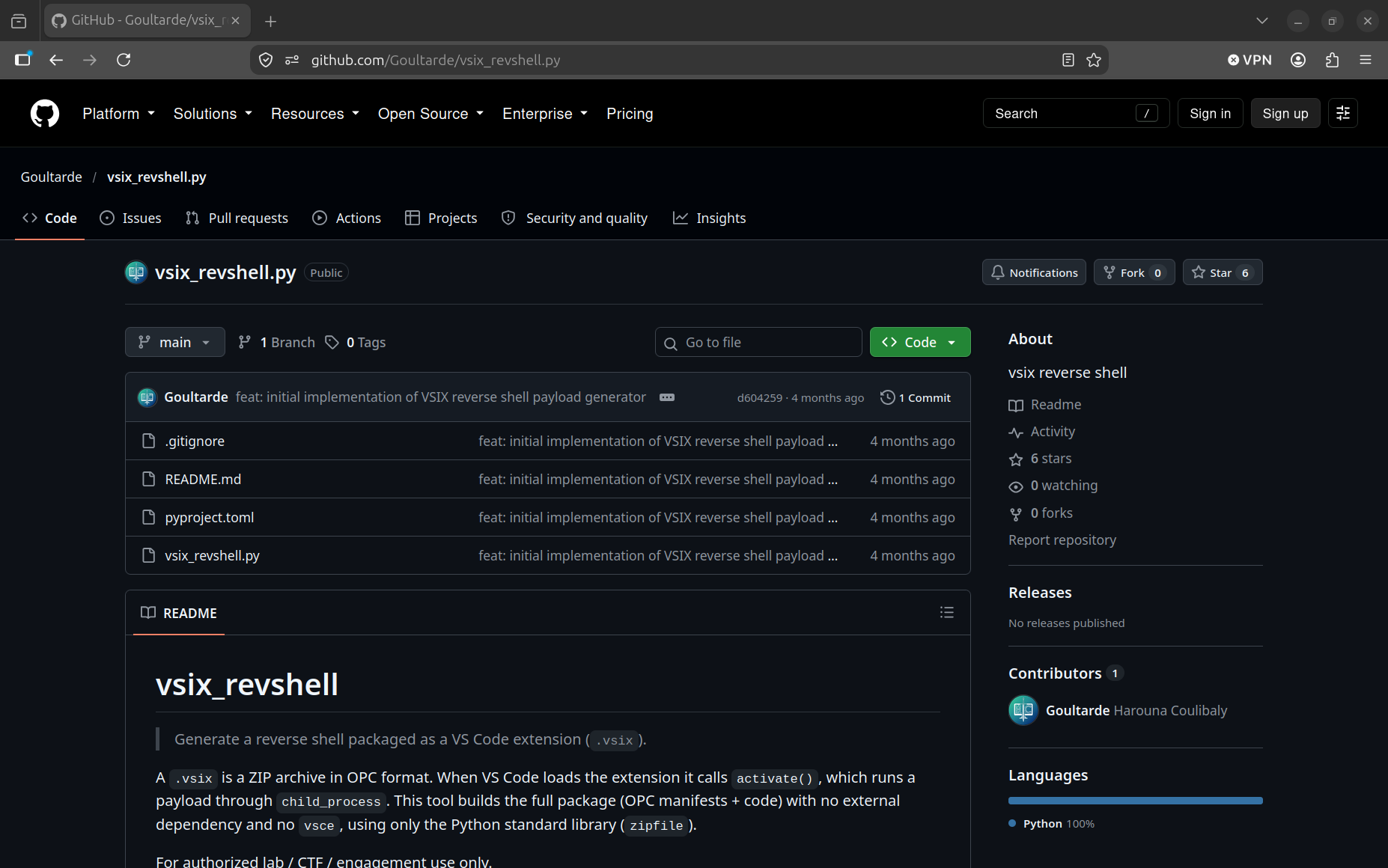Click the Goultarde contributor avatar
This screenshot has height=868, width=1388.
coord(1023,710)
